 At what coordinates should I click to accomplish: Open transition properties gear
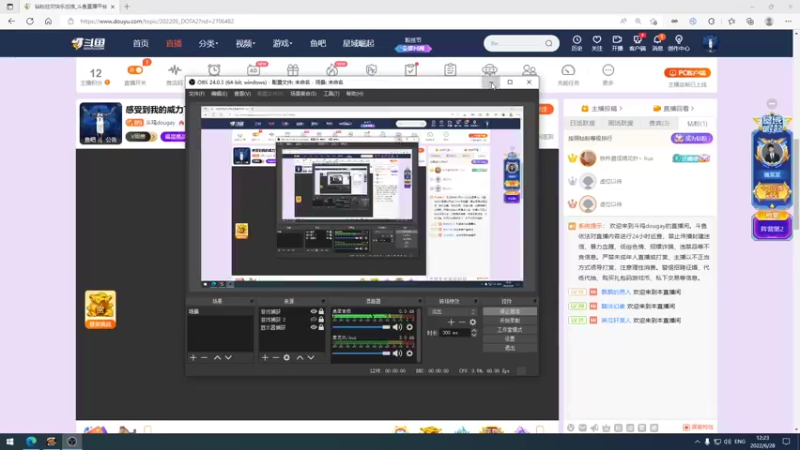click(x=473, y=322)
